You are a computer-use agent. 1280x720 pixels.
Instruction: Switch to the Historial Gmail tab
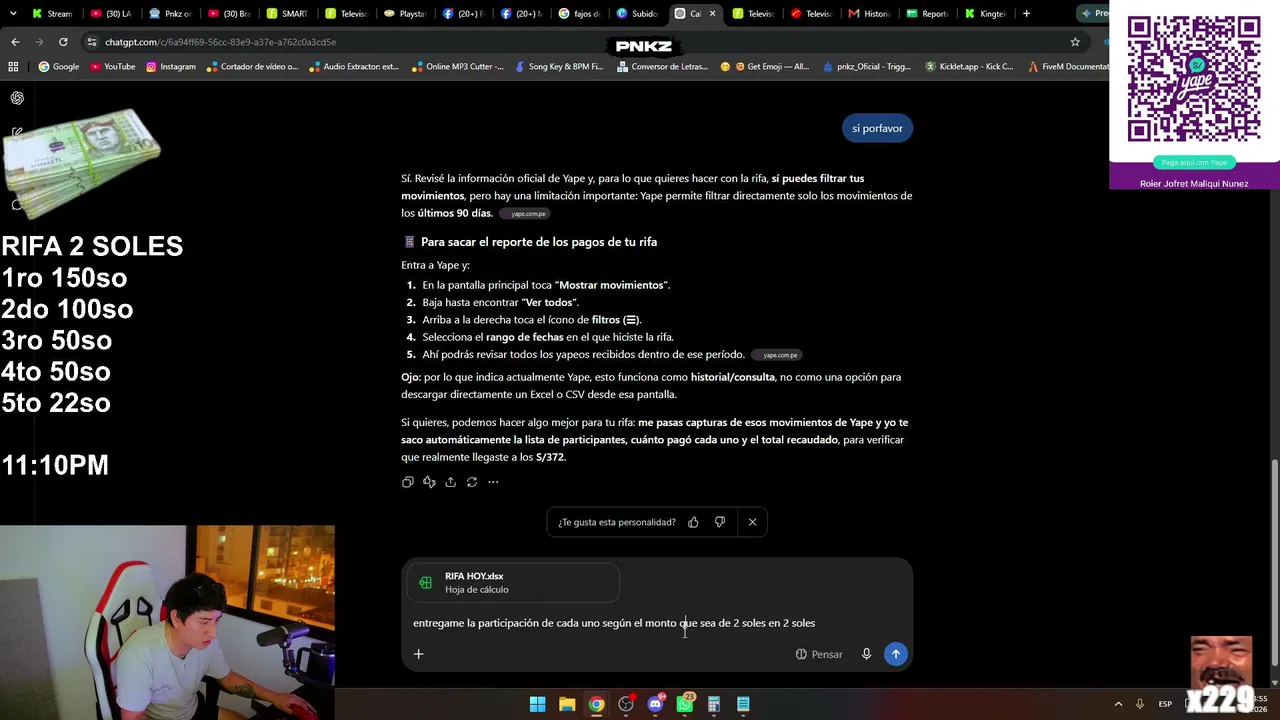869,14
